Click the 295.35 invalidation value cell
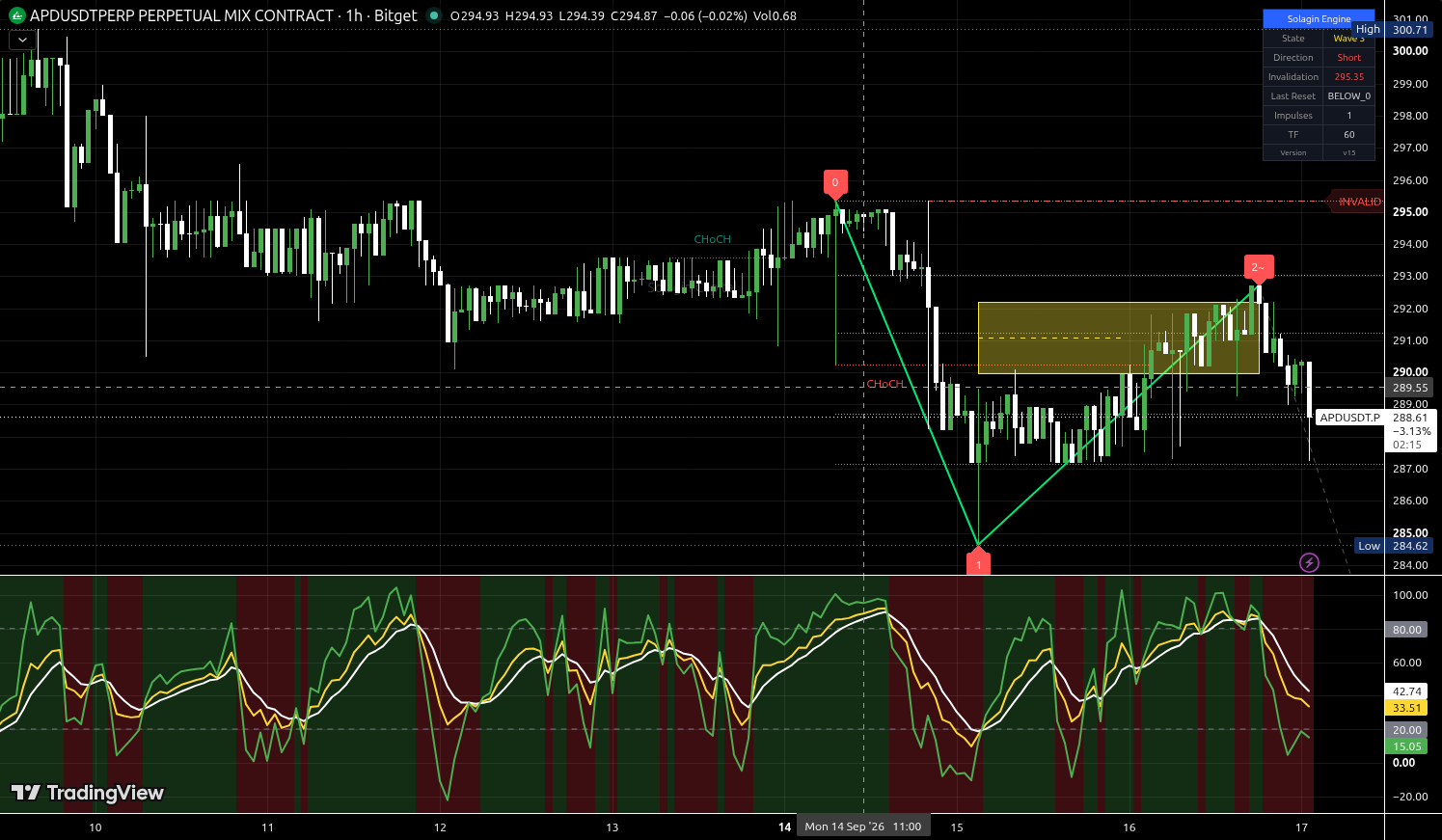The height and width of the screenshot is (840, 1442). pos(1348,77)
